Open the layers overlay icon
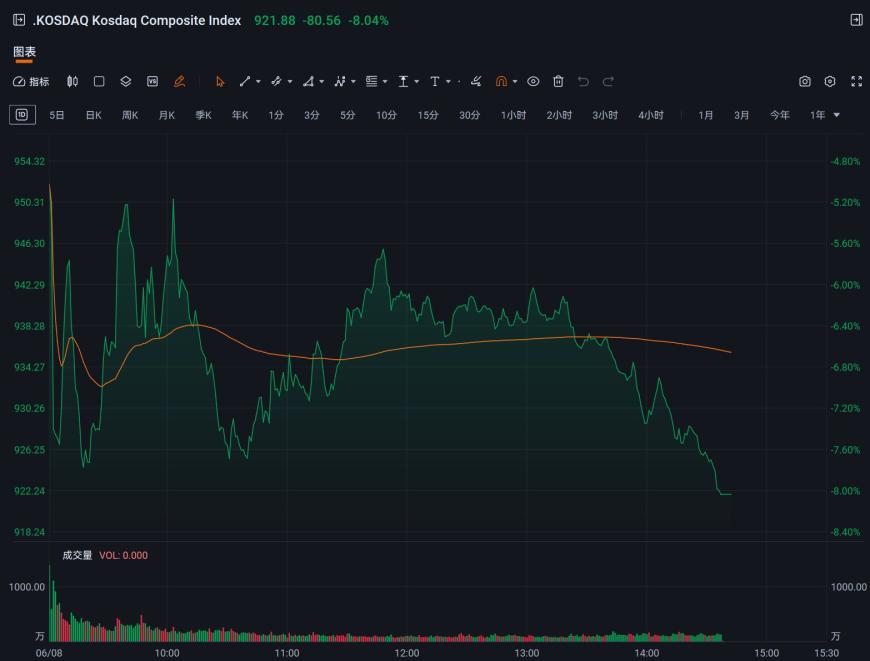This screenshot has width=870, height=661. (126, 82)
